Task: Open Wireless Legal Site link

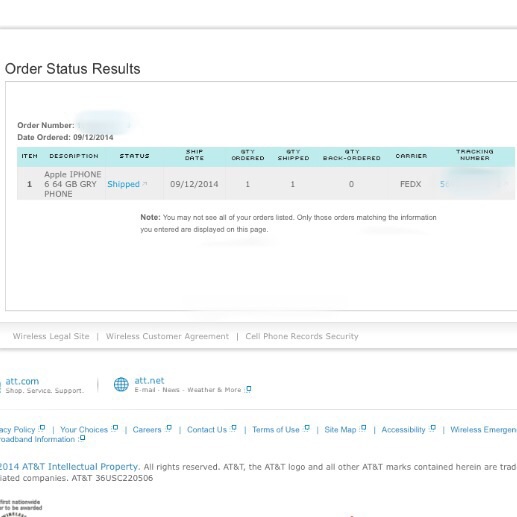Action: [x=51, y=336]
